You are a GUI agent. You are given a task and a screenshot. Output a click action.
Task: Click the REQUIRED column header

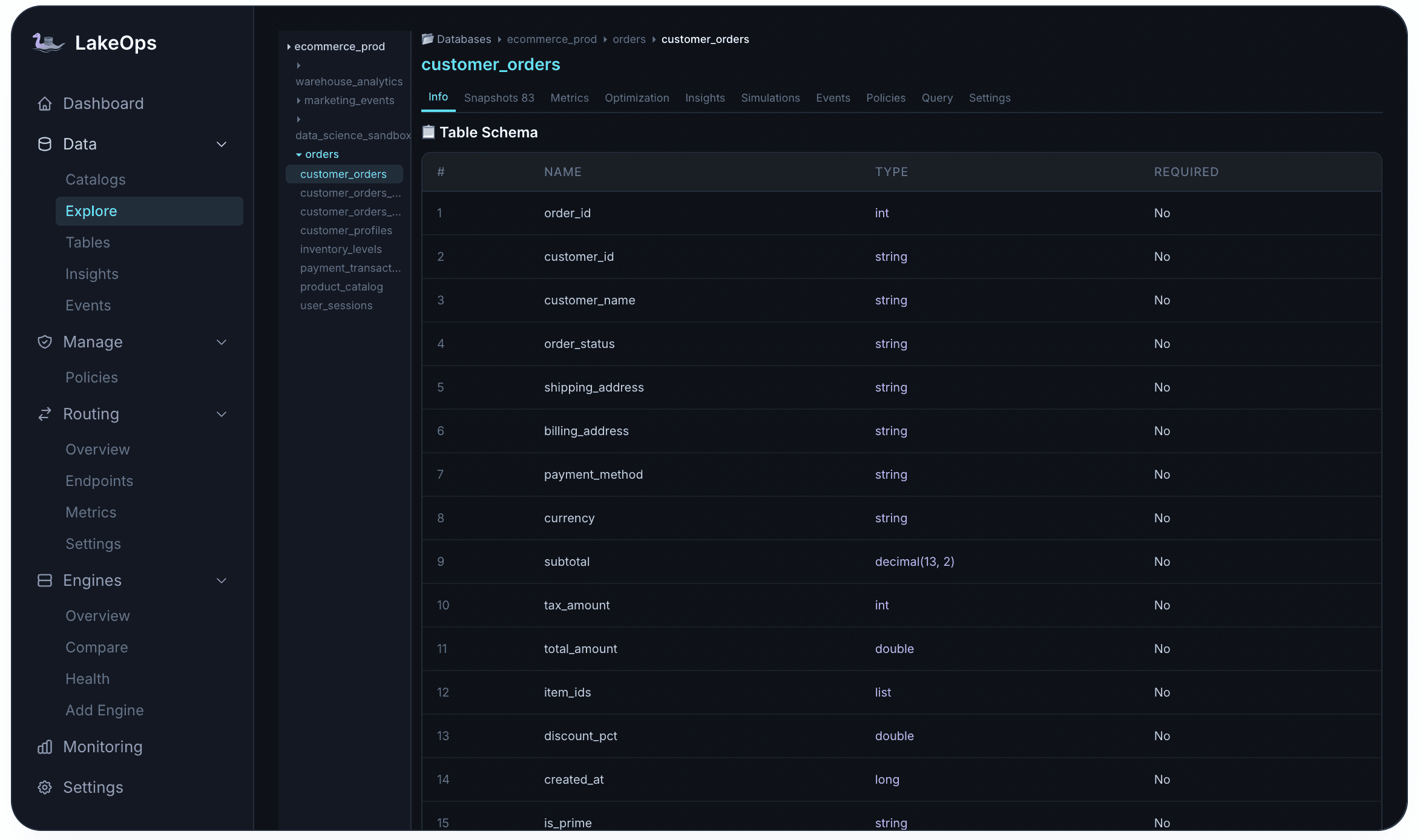point(1186,172)
